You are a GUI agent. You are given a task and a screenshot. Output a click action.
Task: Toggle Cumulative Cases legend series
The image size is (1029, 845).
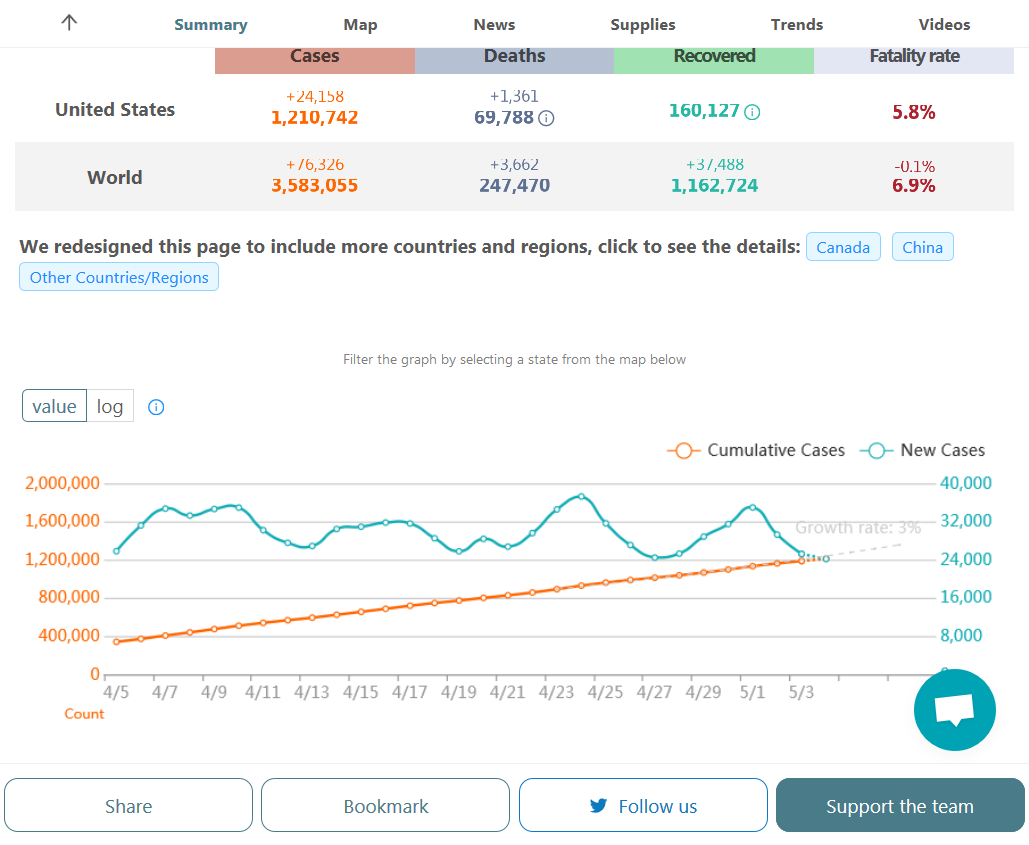tap(756, 451)
